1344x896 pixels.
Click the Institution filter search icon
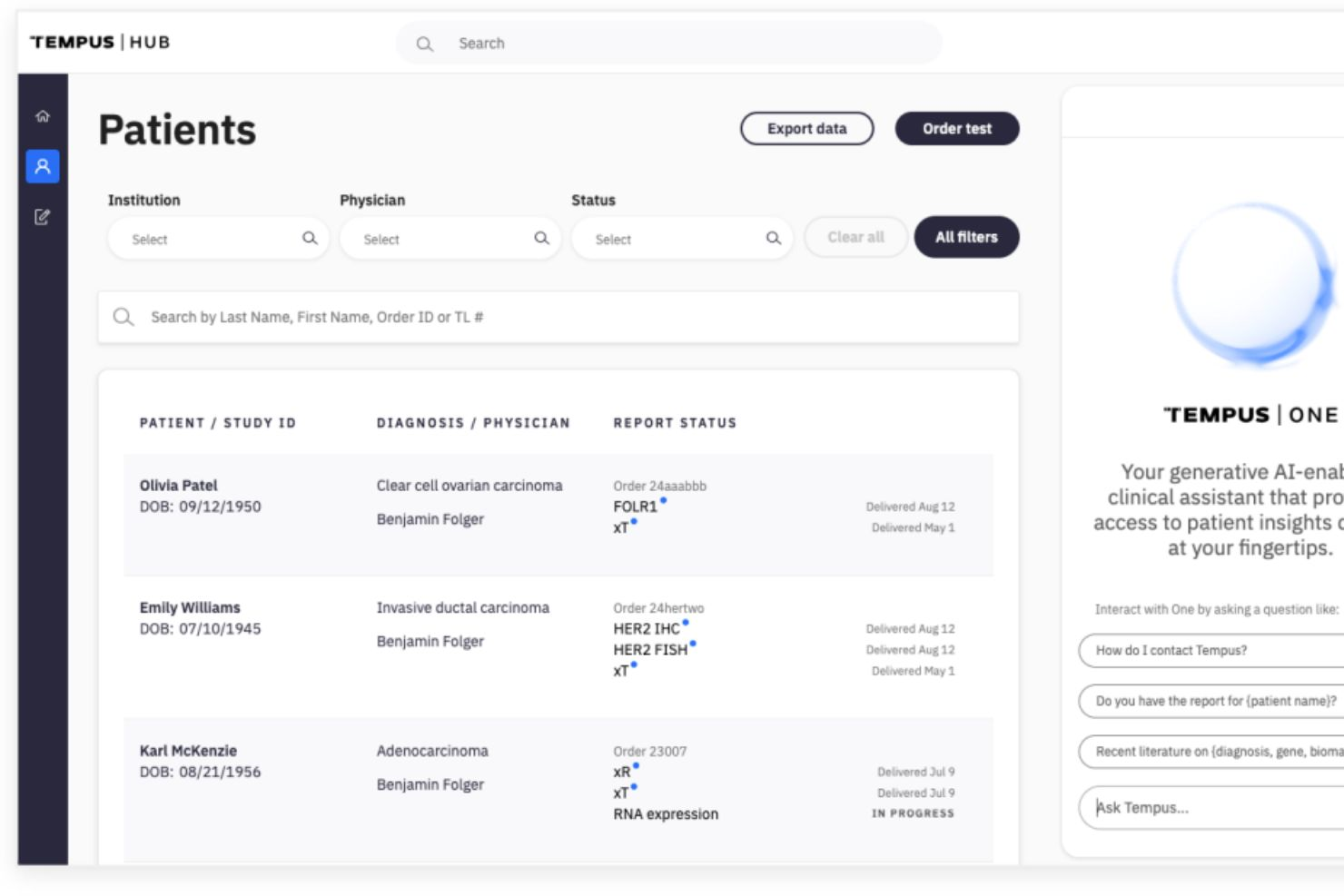310,238
